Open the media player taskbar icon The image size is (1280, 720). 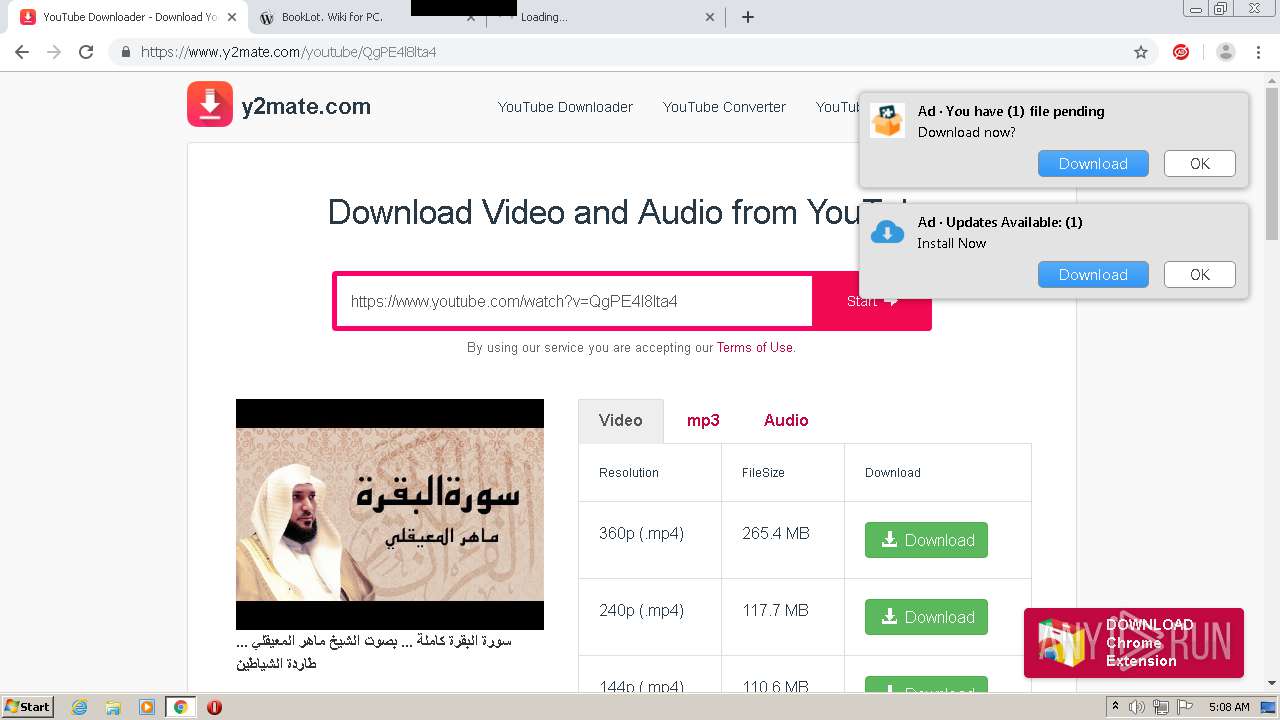[147, 707]
